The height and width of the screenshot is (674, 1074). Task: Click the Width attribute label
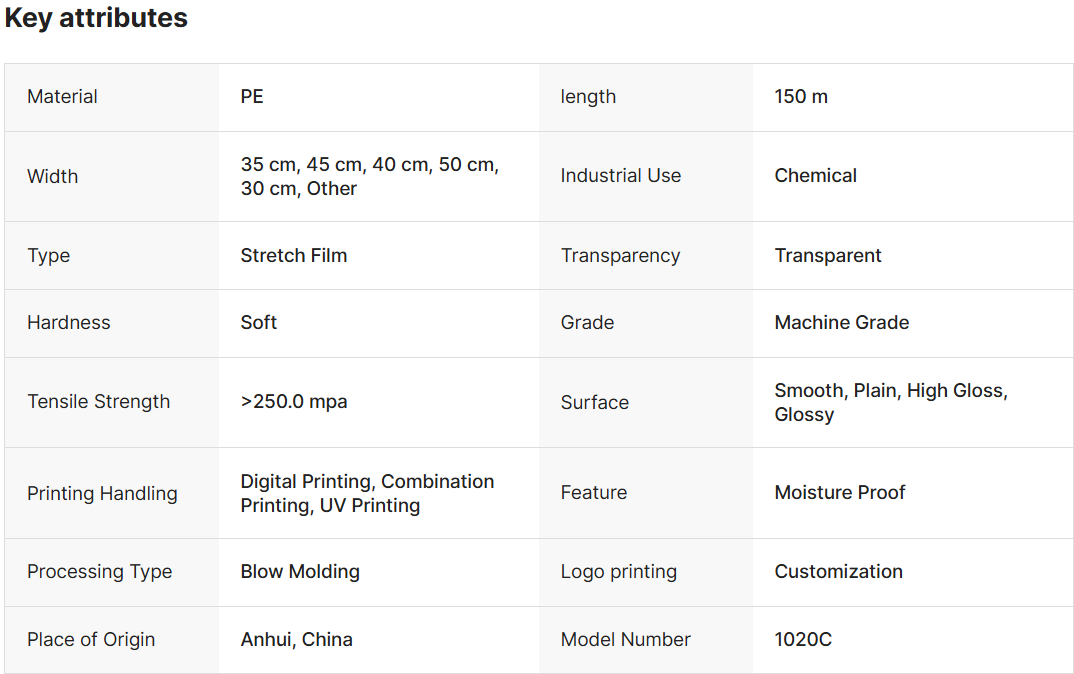(52, 176)
